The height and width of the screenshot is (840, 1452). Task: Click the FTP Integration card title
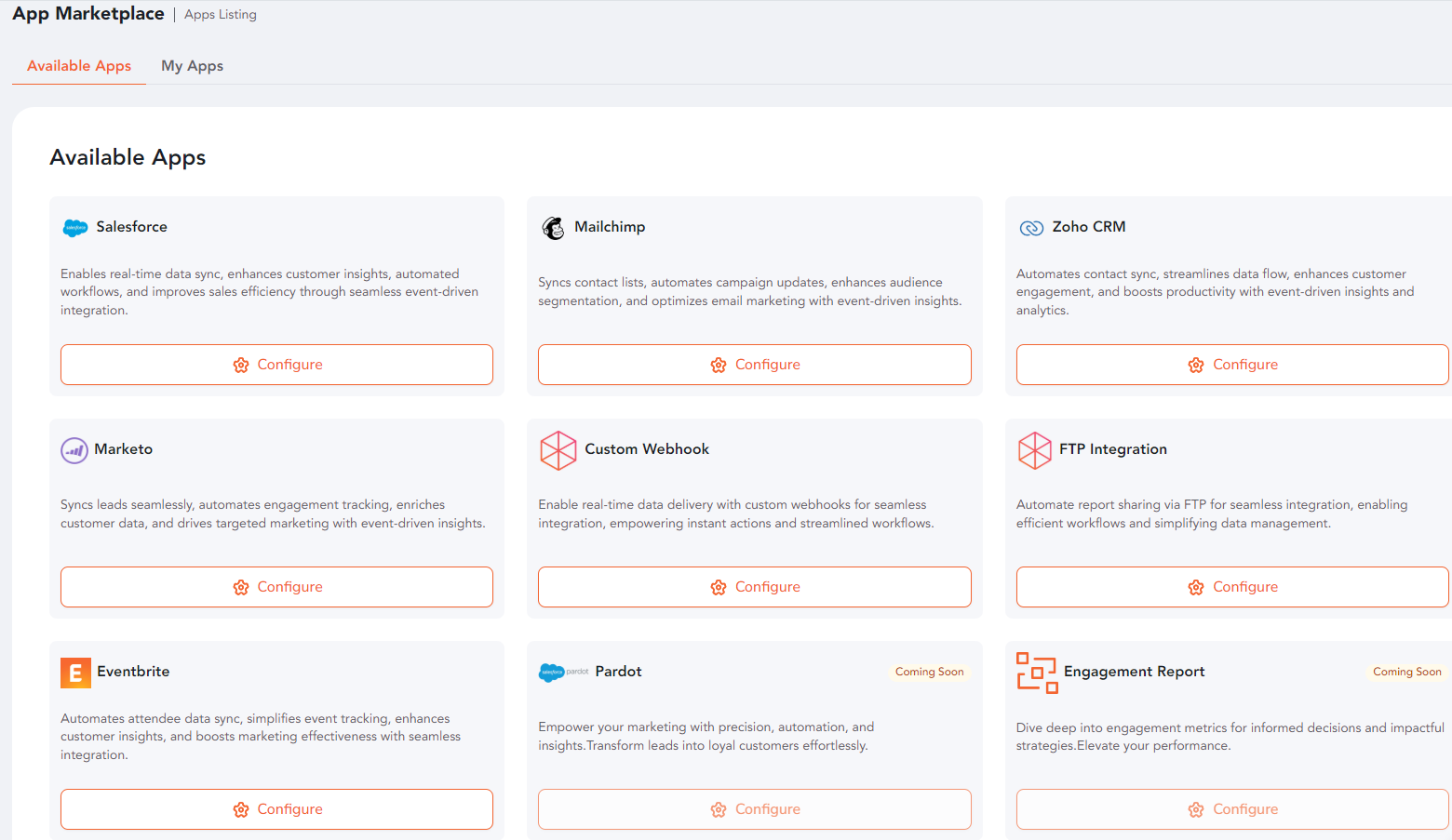[1113, 449]
